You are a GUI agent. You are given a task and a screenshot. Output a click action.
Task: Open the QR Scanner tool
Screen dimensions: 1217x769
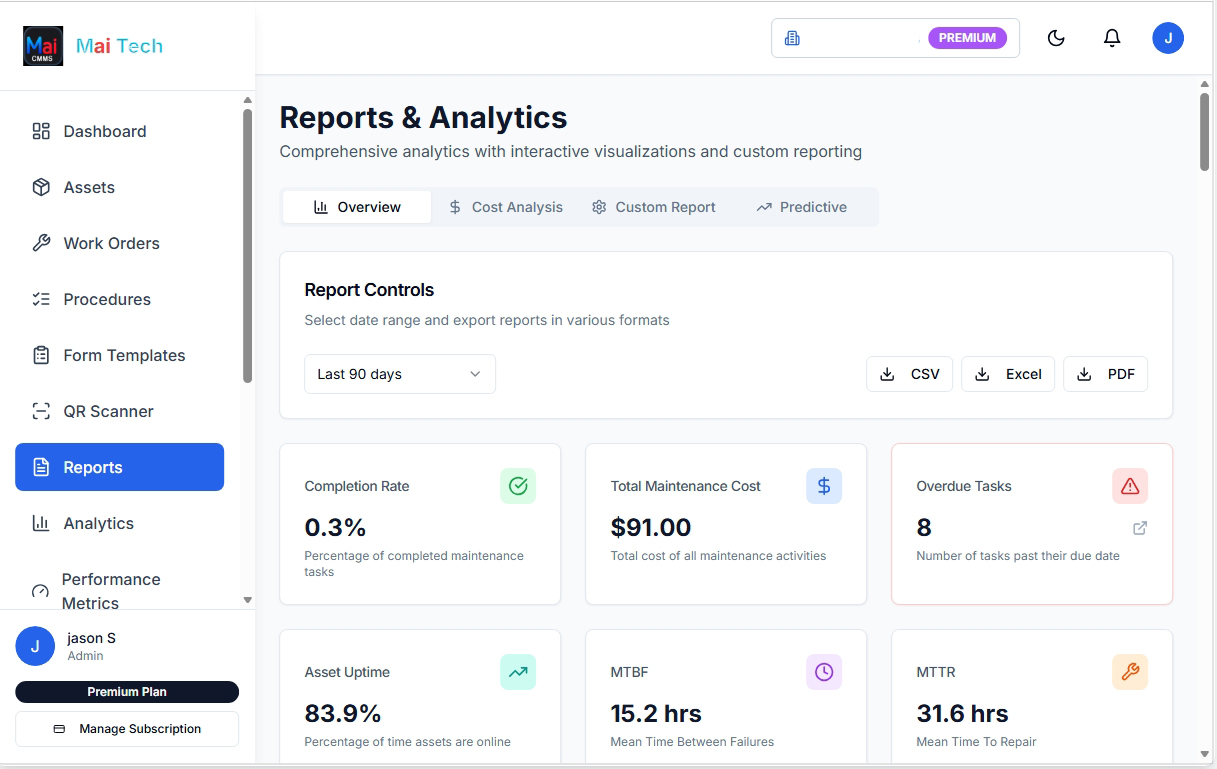coord(107,411)
